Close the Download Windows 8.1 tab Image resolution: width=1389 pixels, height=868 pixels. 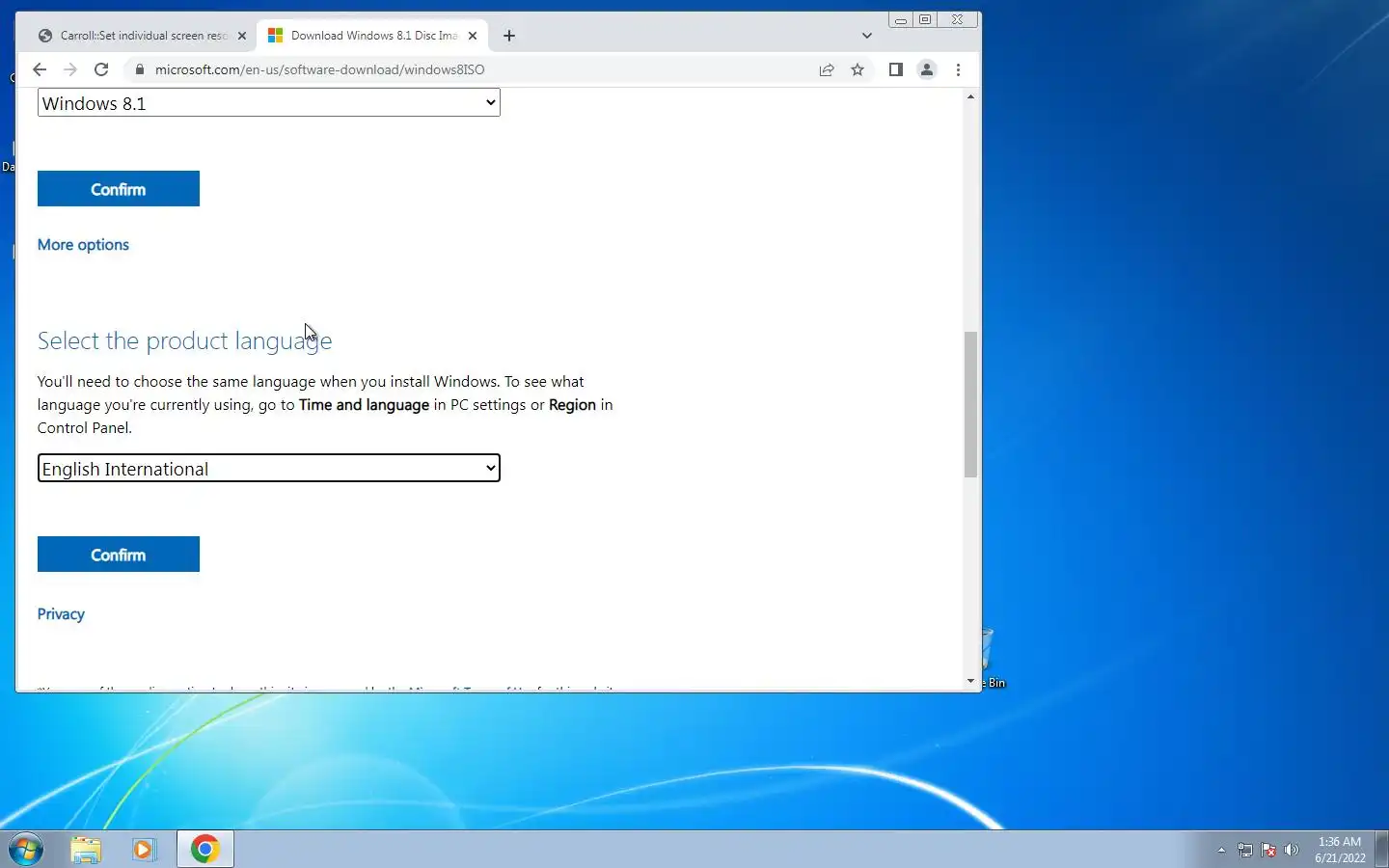click(473, 36)
